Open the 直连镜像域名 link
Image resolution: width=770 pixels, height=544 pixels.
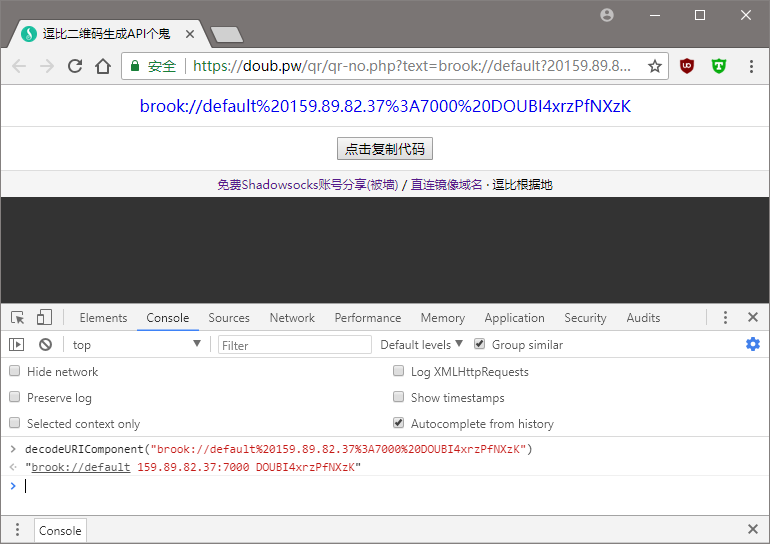[446, 185]
